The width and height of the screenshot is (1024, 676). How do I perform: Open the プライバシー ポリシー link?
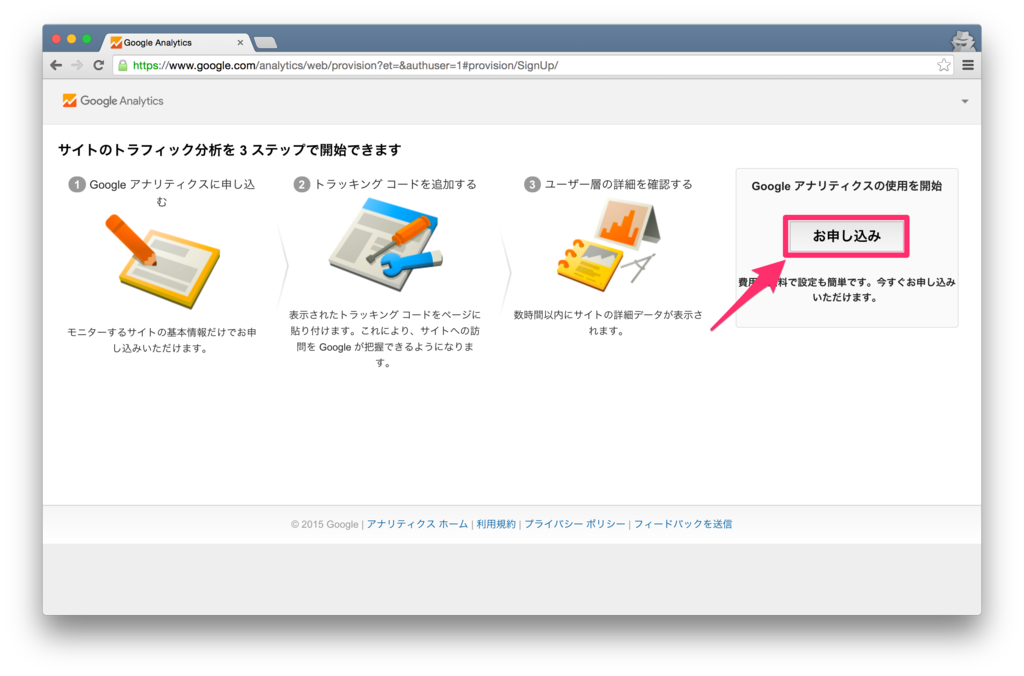coord(575,524)
